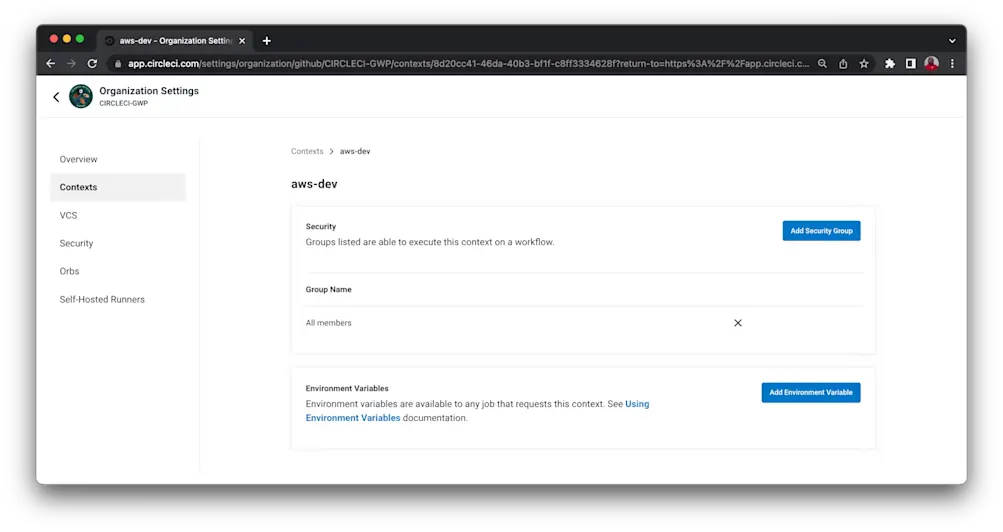1003x532 pixels.
Task: Expand the tab search chevron
Action: 952,41
